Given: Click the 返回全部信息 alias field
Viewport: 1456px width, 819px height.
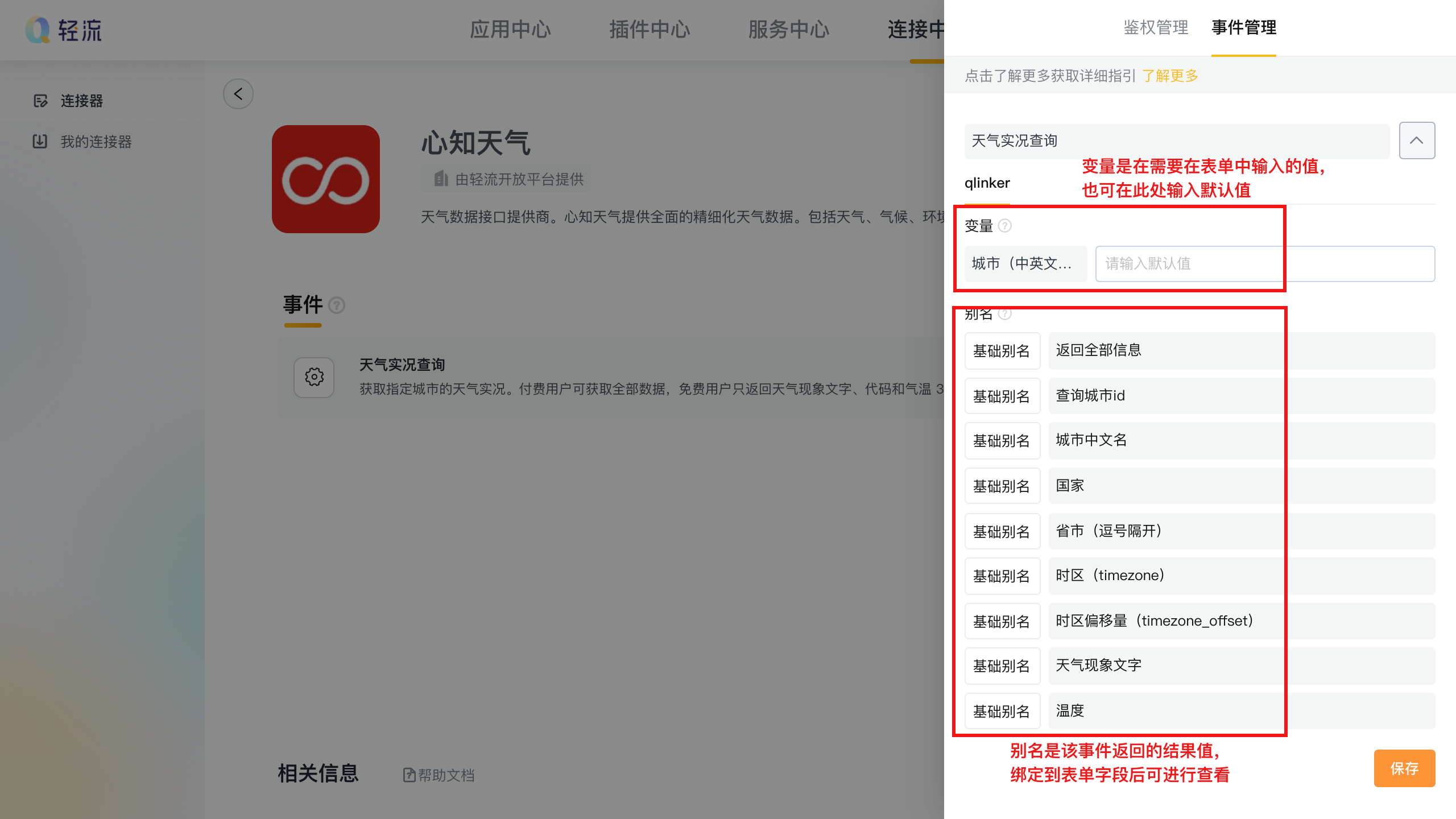Looking at the screenshot, I should point(1242,350).
